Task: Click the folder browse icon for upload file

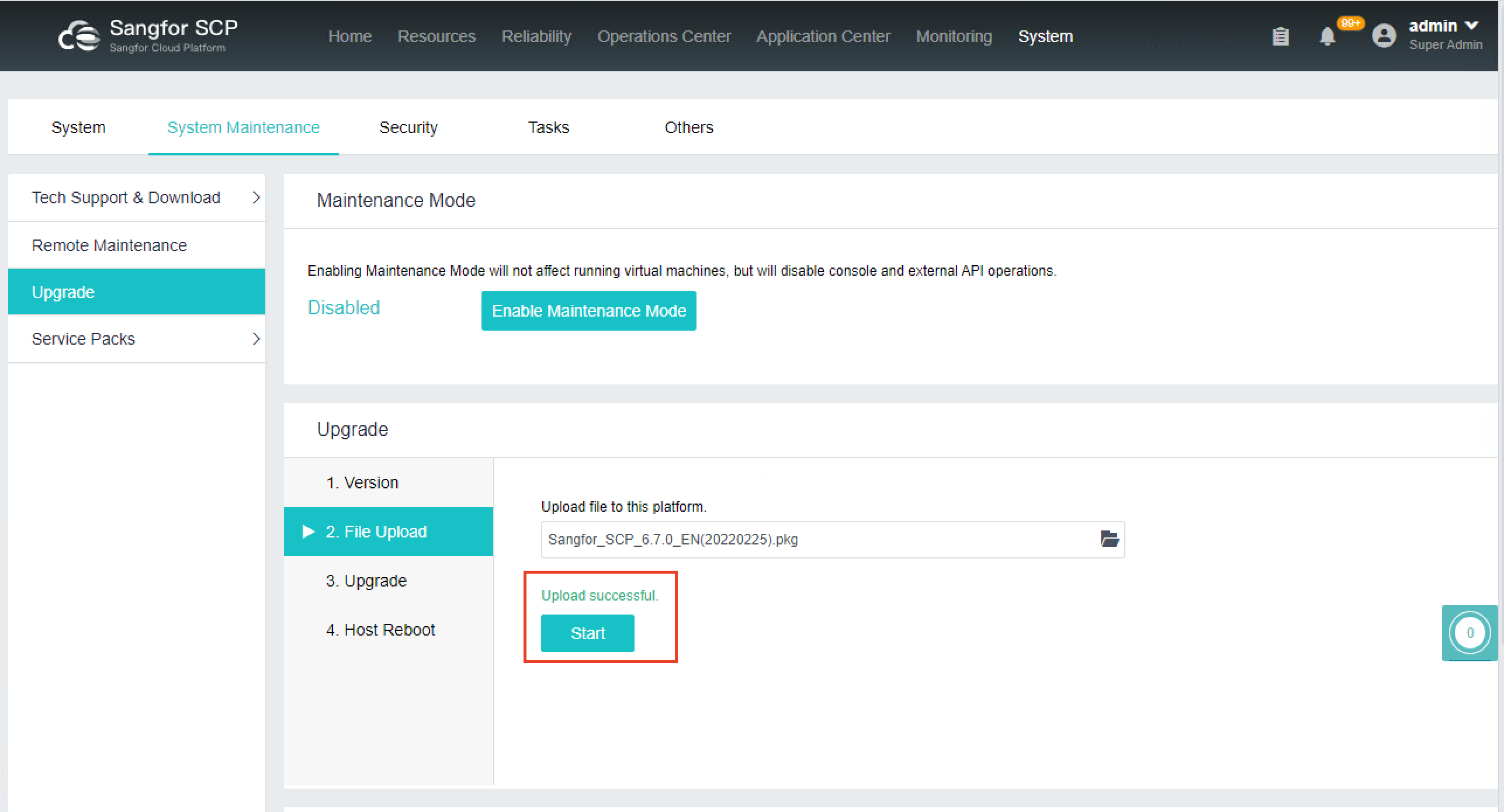Action: (1109, 539)
